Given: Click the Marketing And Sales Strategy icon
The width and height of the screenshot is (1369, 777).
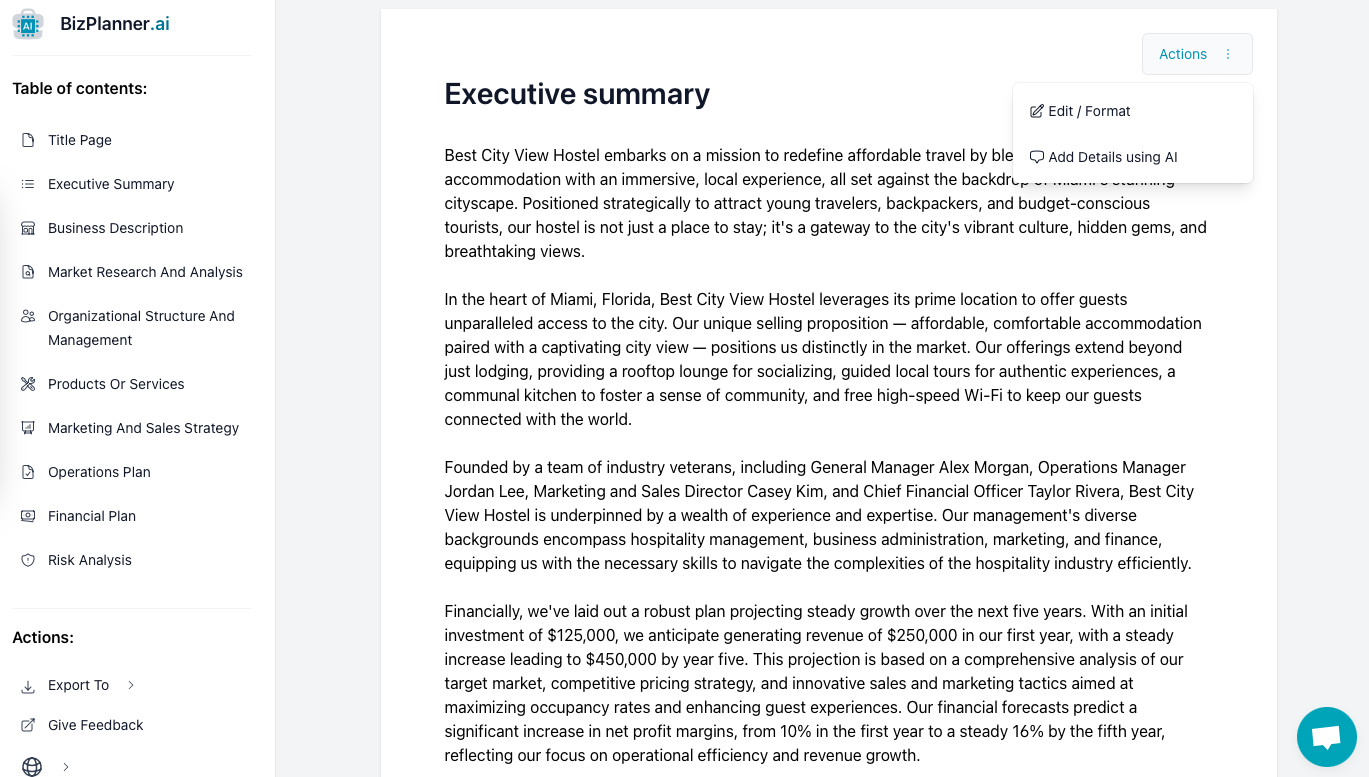Looking at the screenshot, I should [x=28, y=428].
